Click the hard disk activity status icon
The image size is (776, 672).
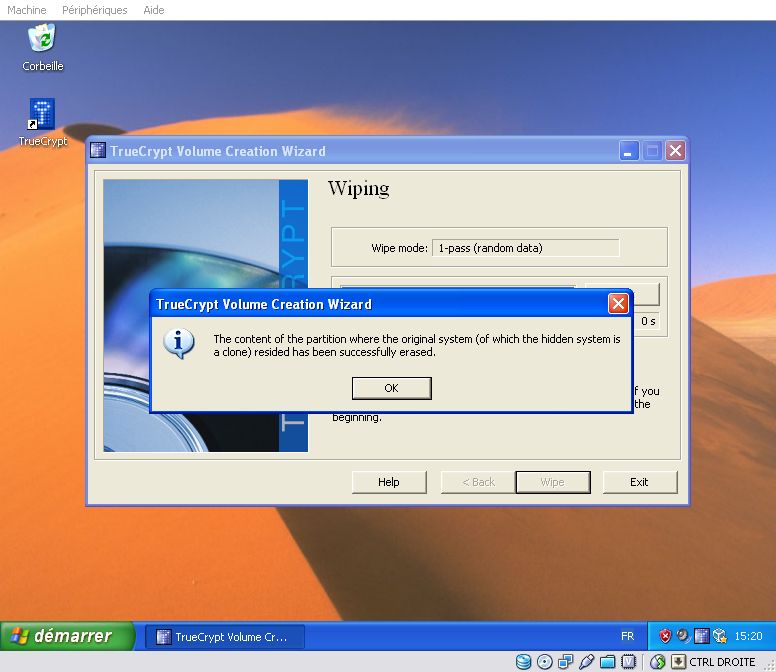pyautogui.click(x=523, y=662)
